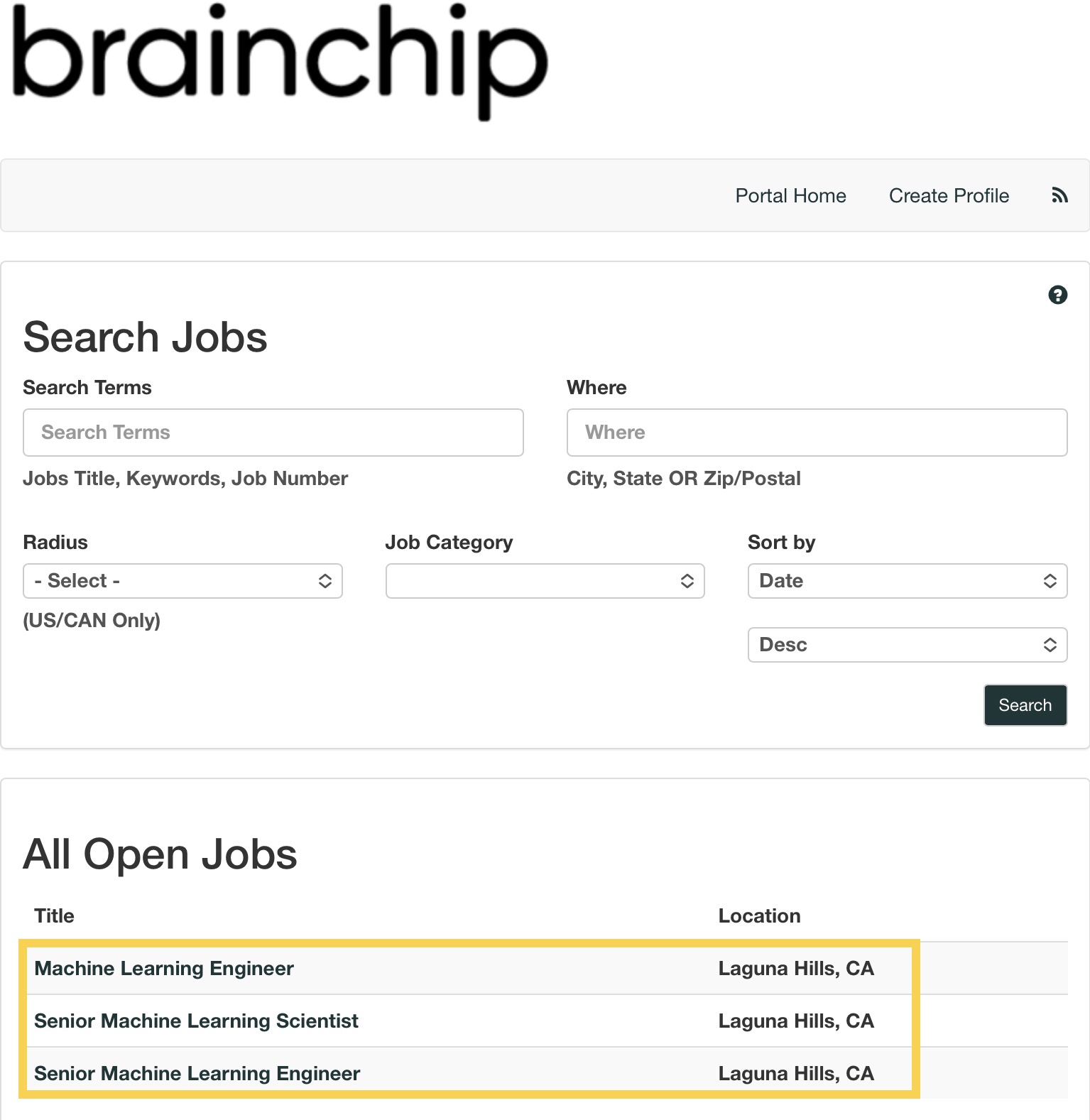Open the help question mark icon
The width and height of the screenshot is (1090, 1120).
click(x=1057, y=295)
